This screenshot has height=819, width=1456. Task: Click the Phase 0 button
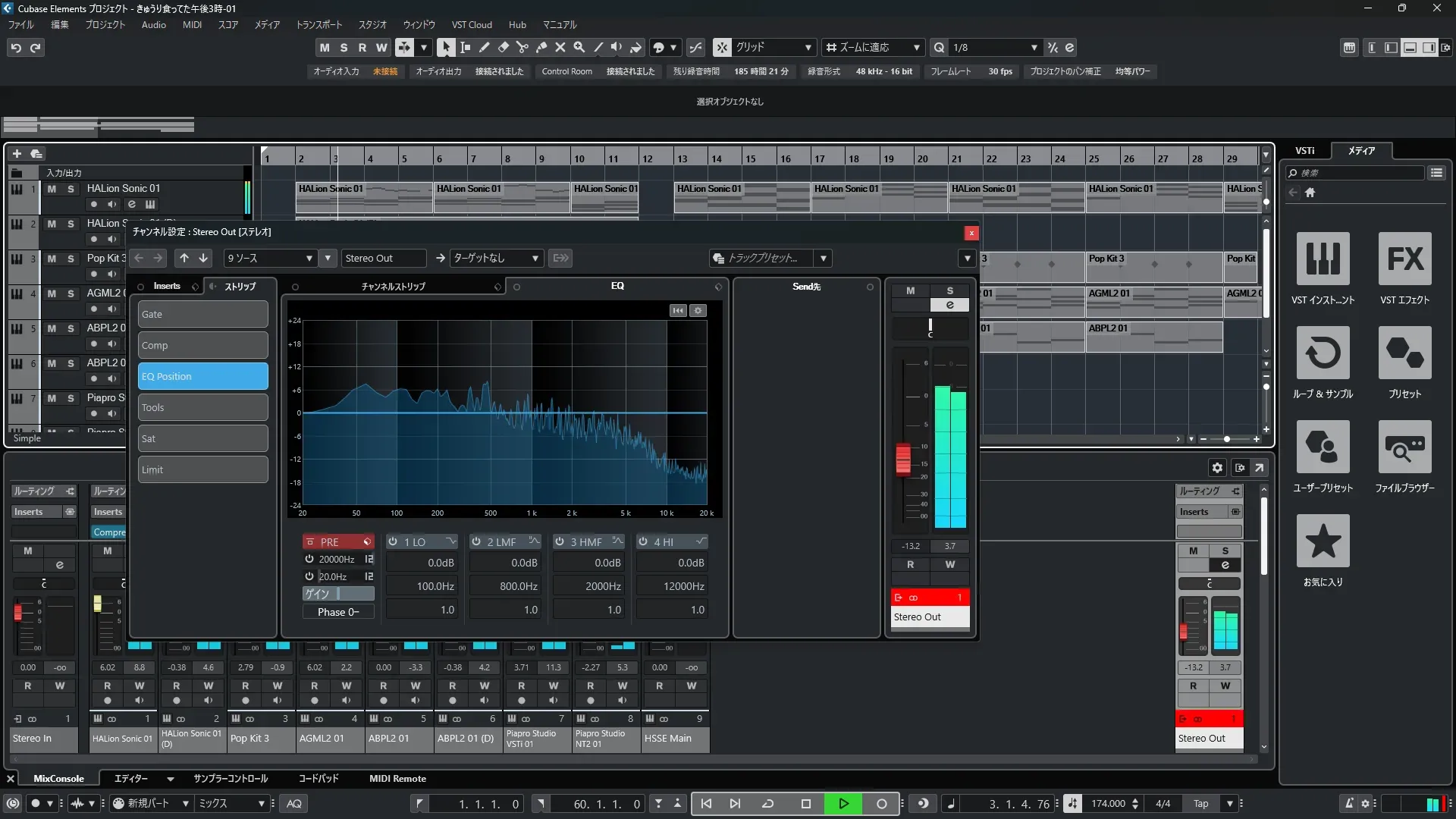pos(338,612)
